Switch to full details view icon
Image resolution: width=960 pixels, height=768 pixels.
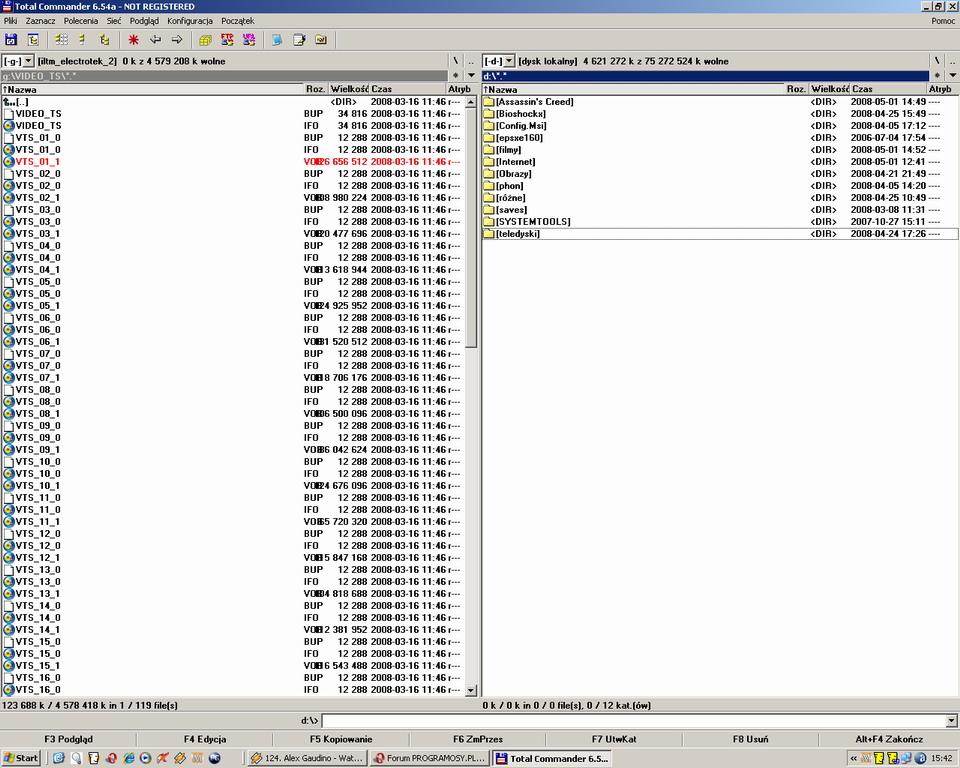click(83, 40)
